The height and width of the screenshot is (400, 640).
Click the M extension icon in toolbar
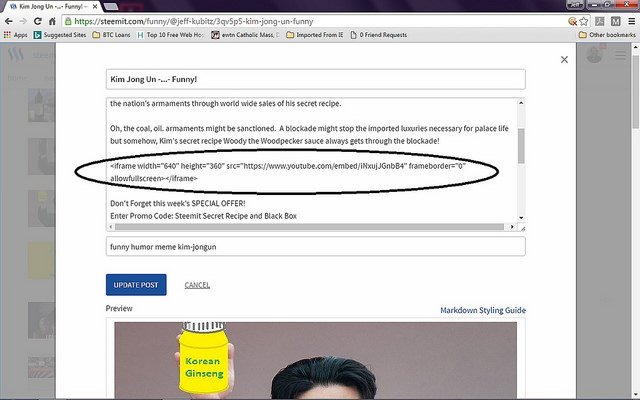pos(616,22)
